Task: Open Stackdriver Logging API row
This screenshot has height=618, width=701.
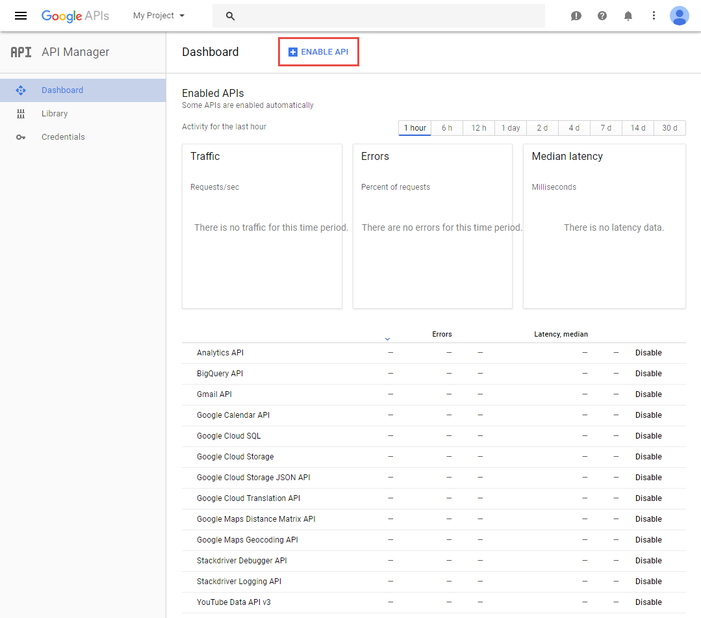Action: (434, 581)
